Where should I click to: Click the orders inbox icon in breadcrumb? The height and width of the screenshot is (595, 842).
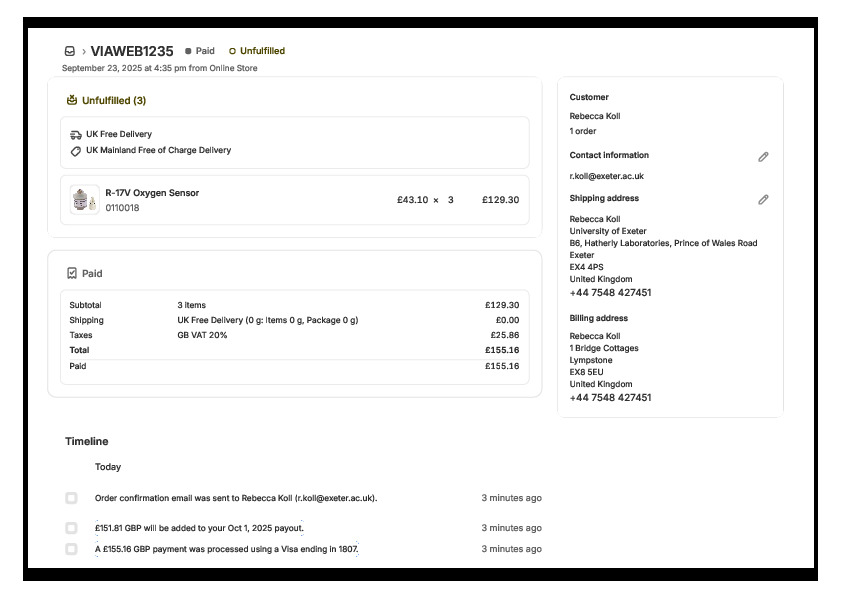tap(69, 51)
